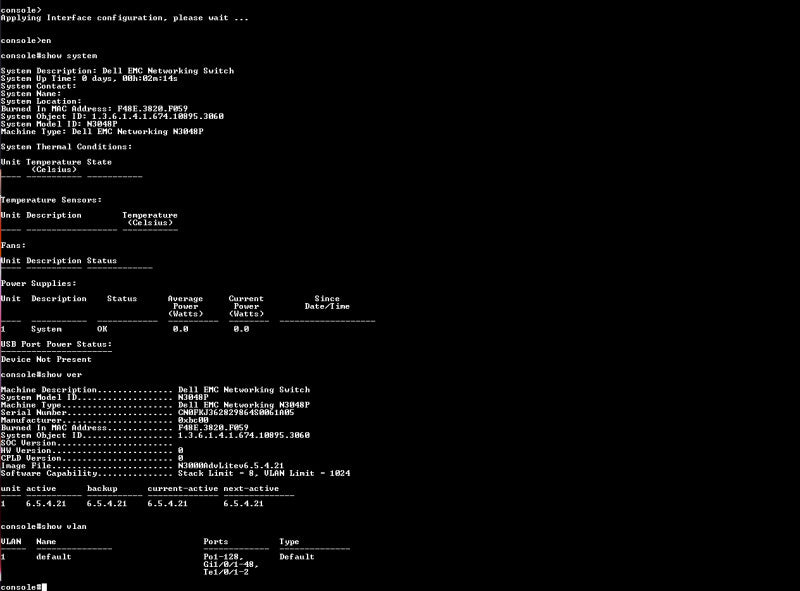Click 'Device Not Present' USB status text
This screenshot has width=800, height=591.
coord(46,359)
